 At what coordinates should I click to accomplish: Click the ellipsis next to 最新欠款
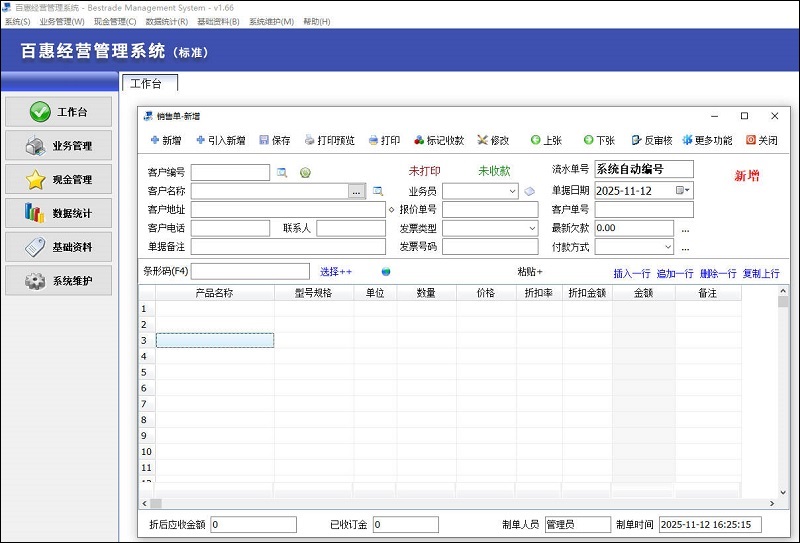pos(685,230)
